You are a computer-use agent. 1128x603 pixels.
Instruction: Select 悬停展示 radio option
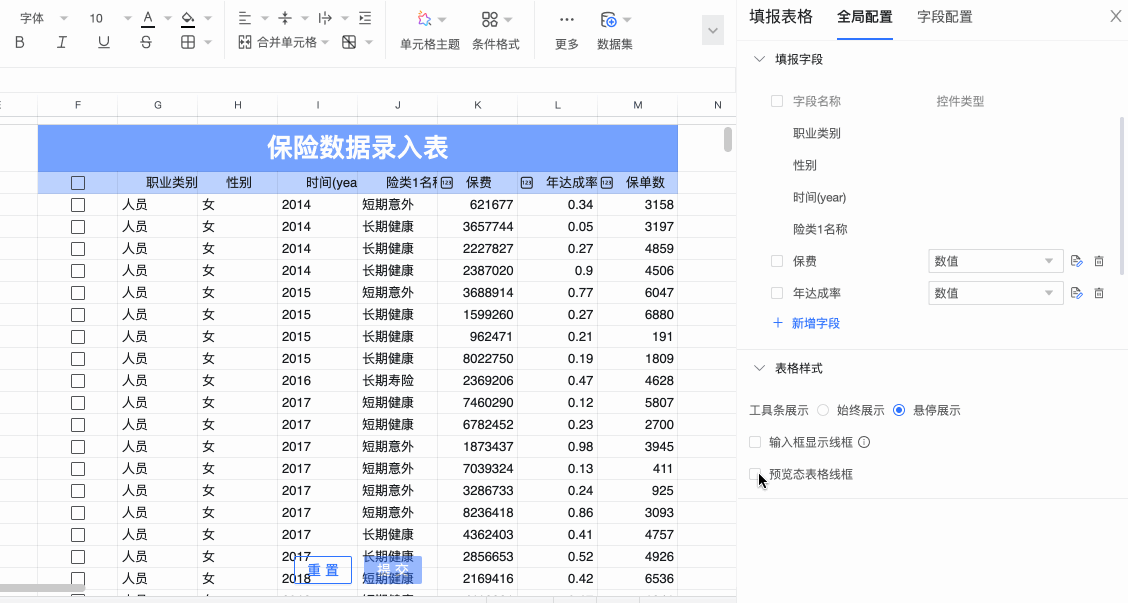point(899,410)
